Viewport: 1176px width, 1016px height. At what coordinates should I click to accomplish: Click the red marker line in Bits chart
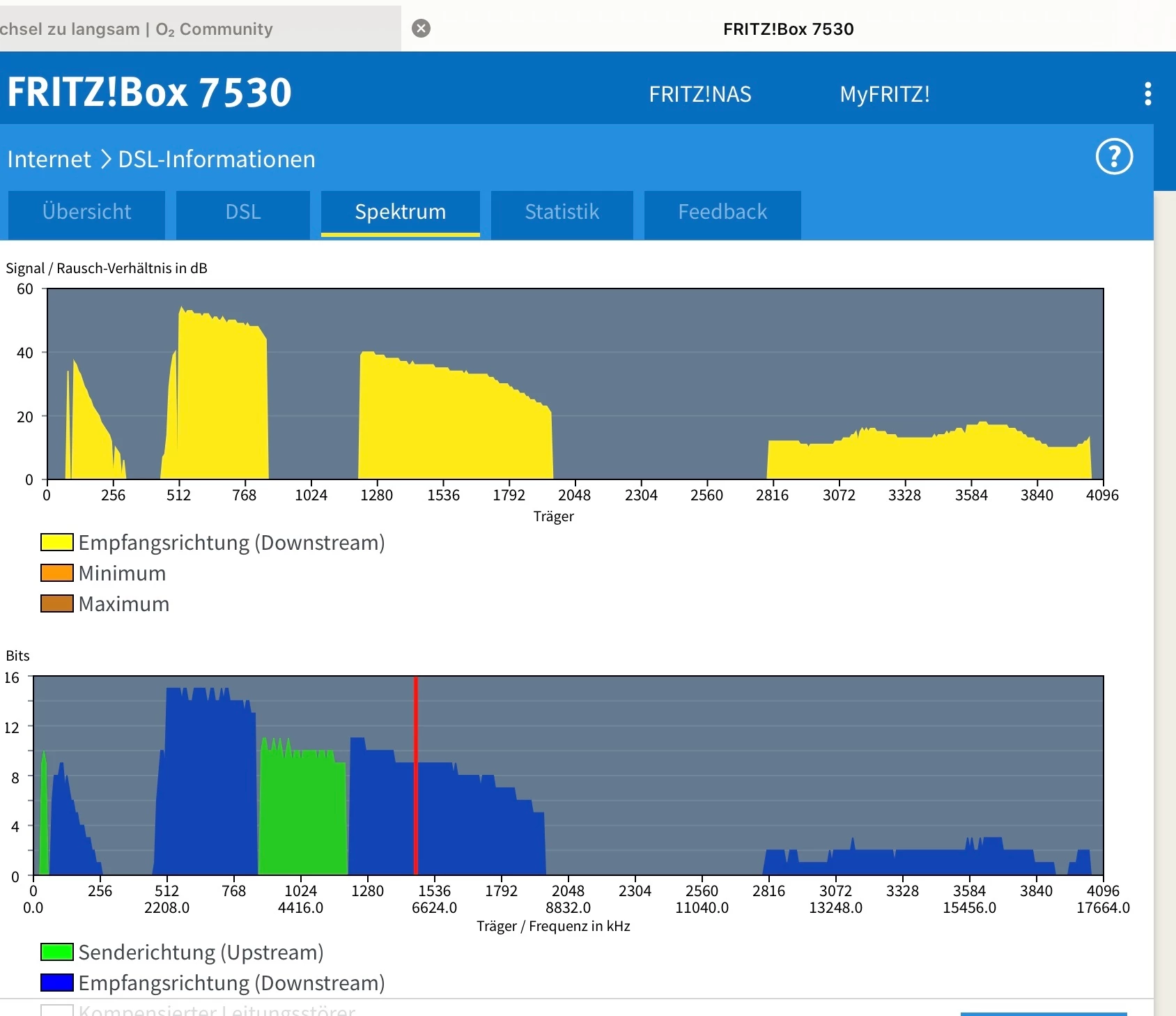click(416, 776)
